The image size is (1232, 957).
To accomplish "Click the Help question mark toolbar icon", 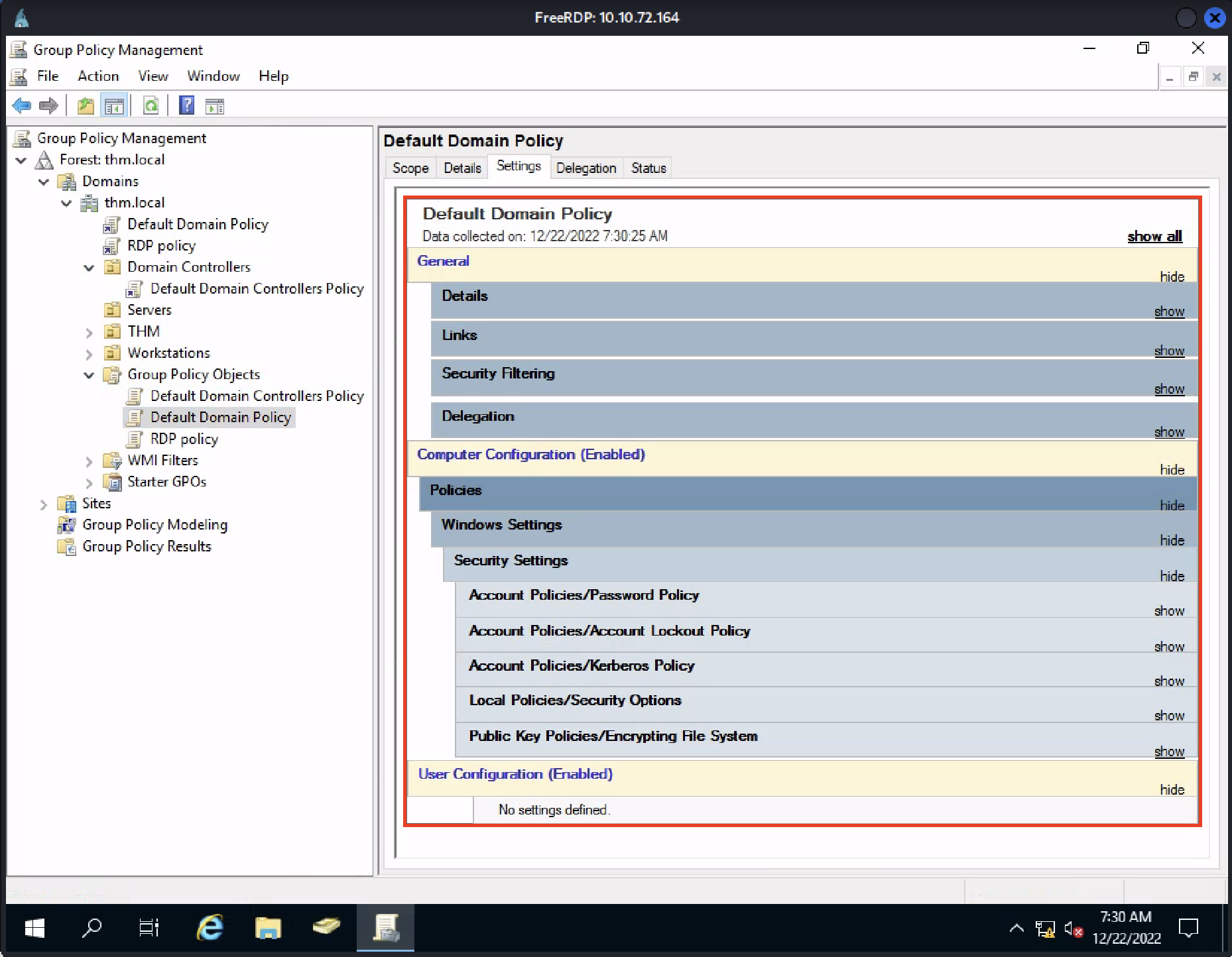I will pos(187,105).
